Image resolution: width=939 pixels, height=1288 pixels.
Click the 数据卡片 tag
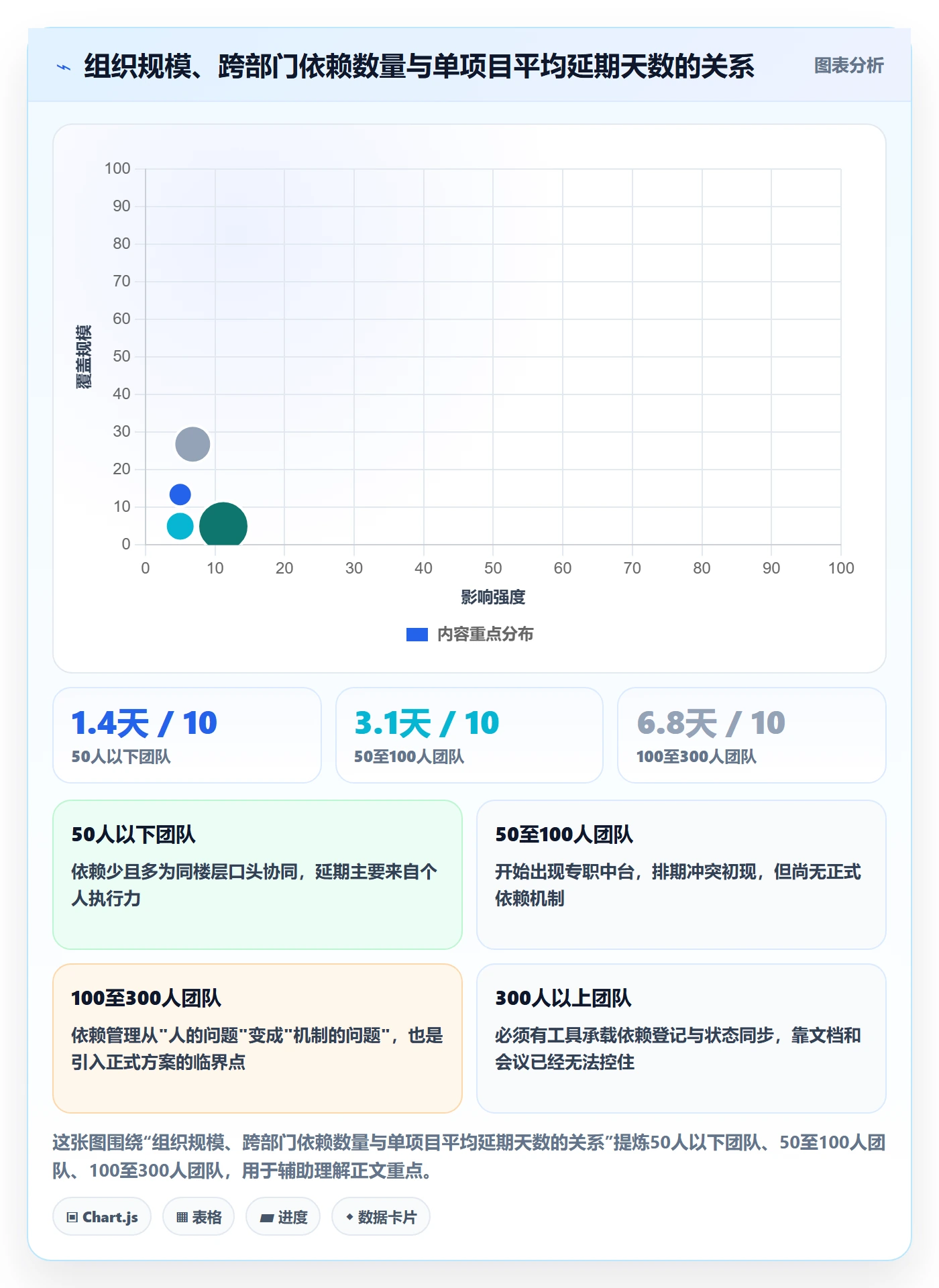(x=381, y=1217)
